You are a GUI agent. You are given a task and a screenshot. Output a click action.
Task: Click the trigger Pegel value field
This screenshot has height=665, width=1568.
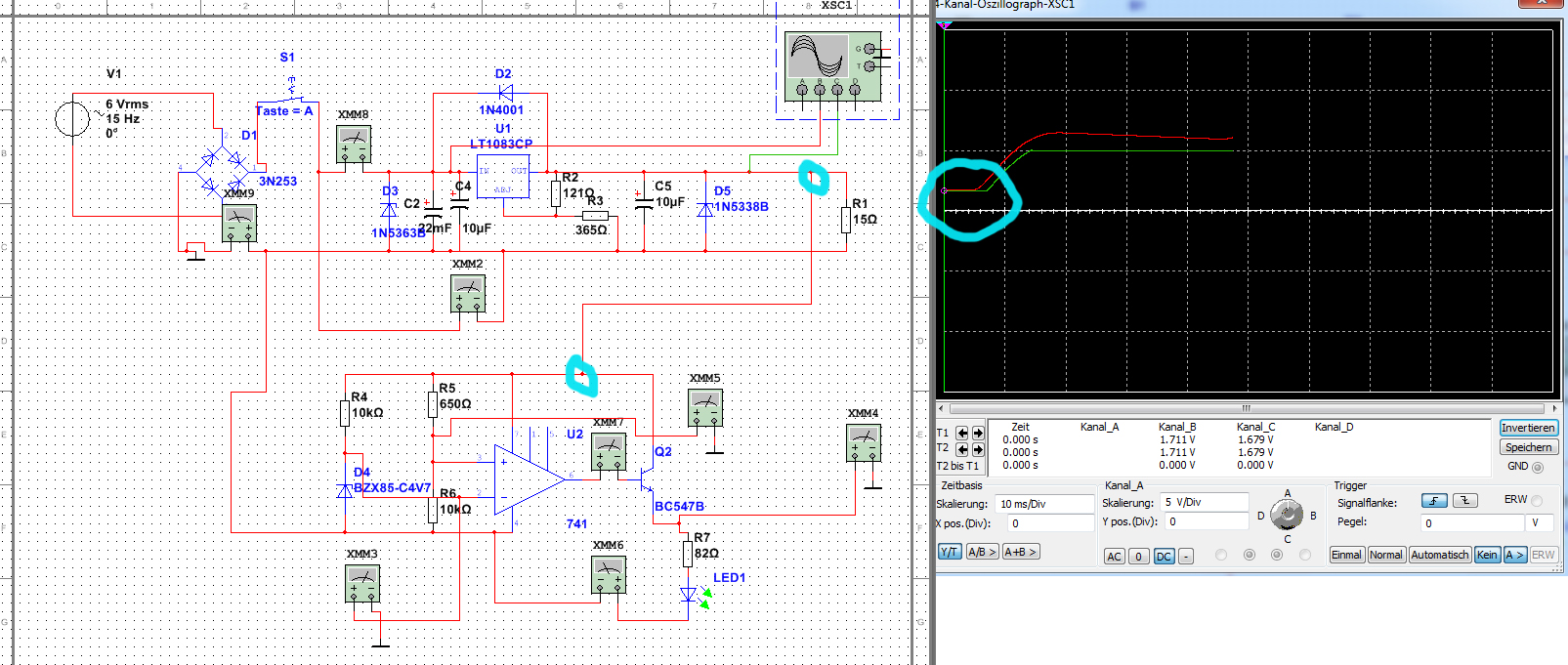click(1472, 523)
